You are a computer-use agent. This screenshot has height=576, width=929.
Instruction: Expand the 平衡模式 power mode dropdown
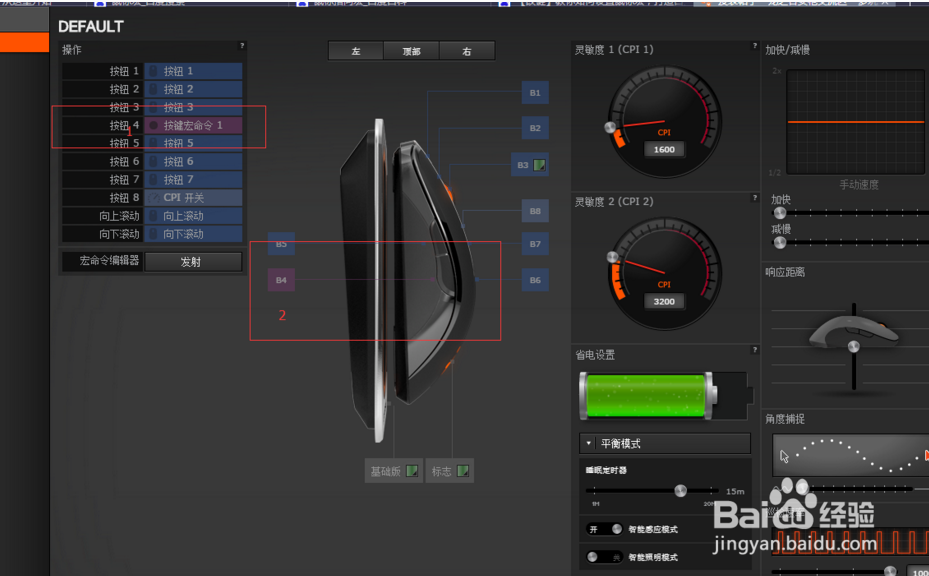tap(665, 443)
